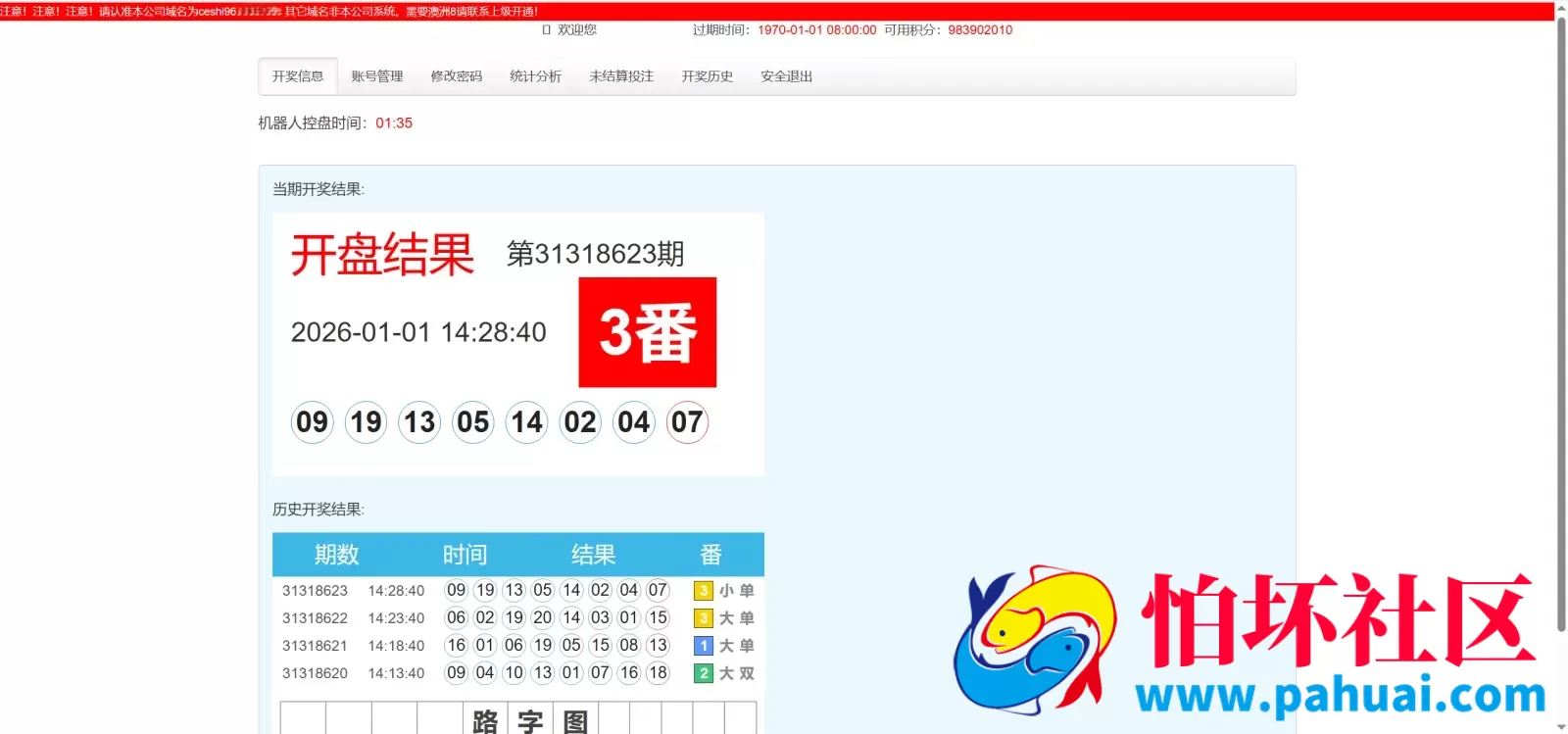This screenshot has width=1568, height=734.
Task: Click time 14:13:40 in history table
Action: [x=396, y=673]
